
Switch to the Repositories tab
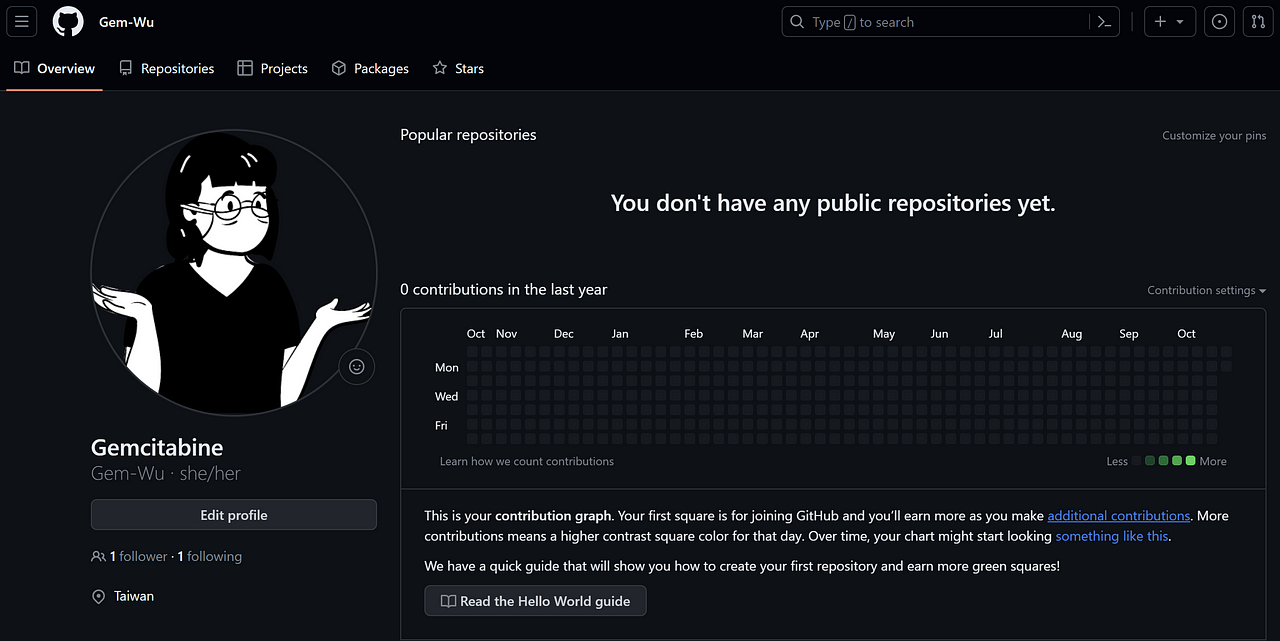[x=166, y=68]
